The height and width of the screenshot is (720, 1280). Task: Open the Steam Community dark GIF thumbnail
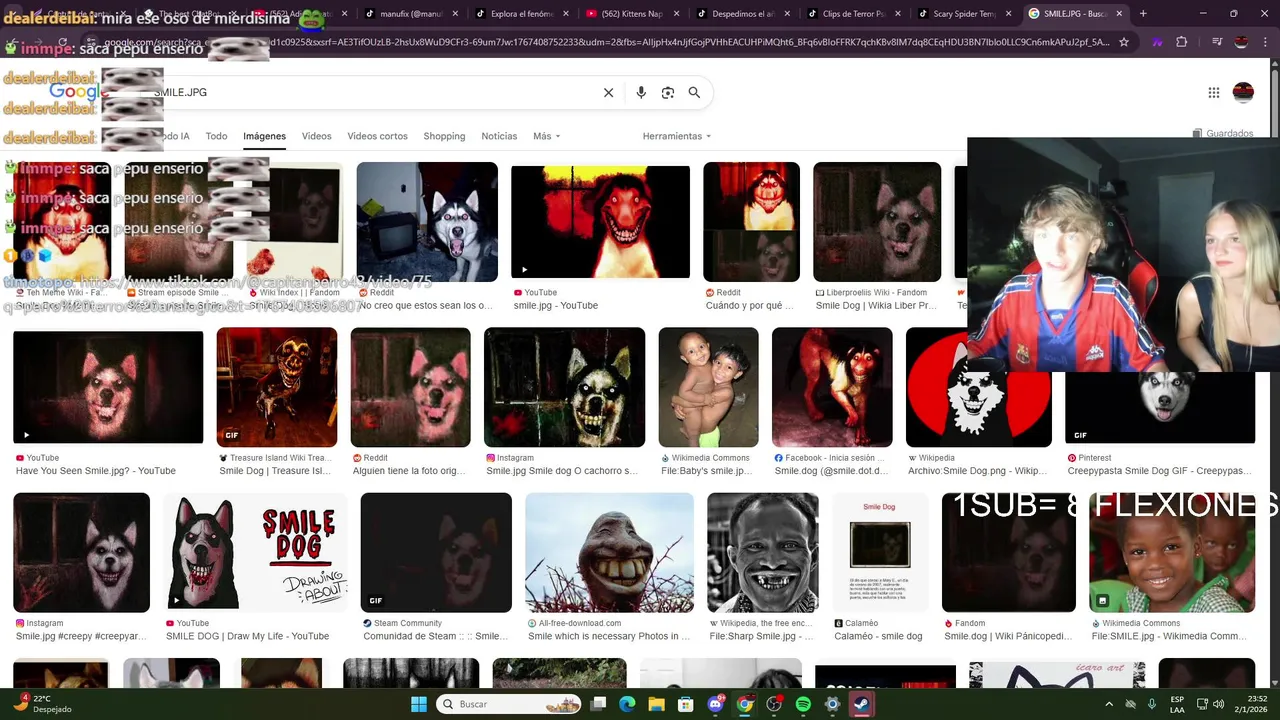coord(436,552)
